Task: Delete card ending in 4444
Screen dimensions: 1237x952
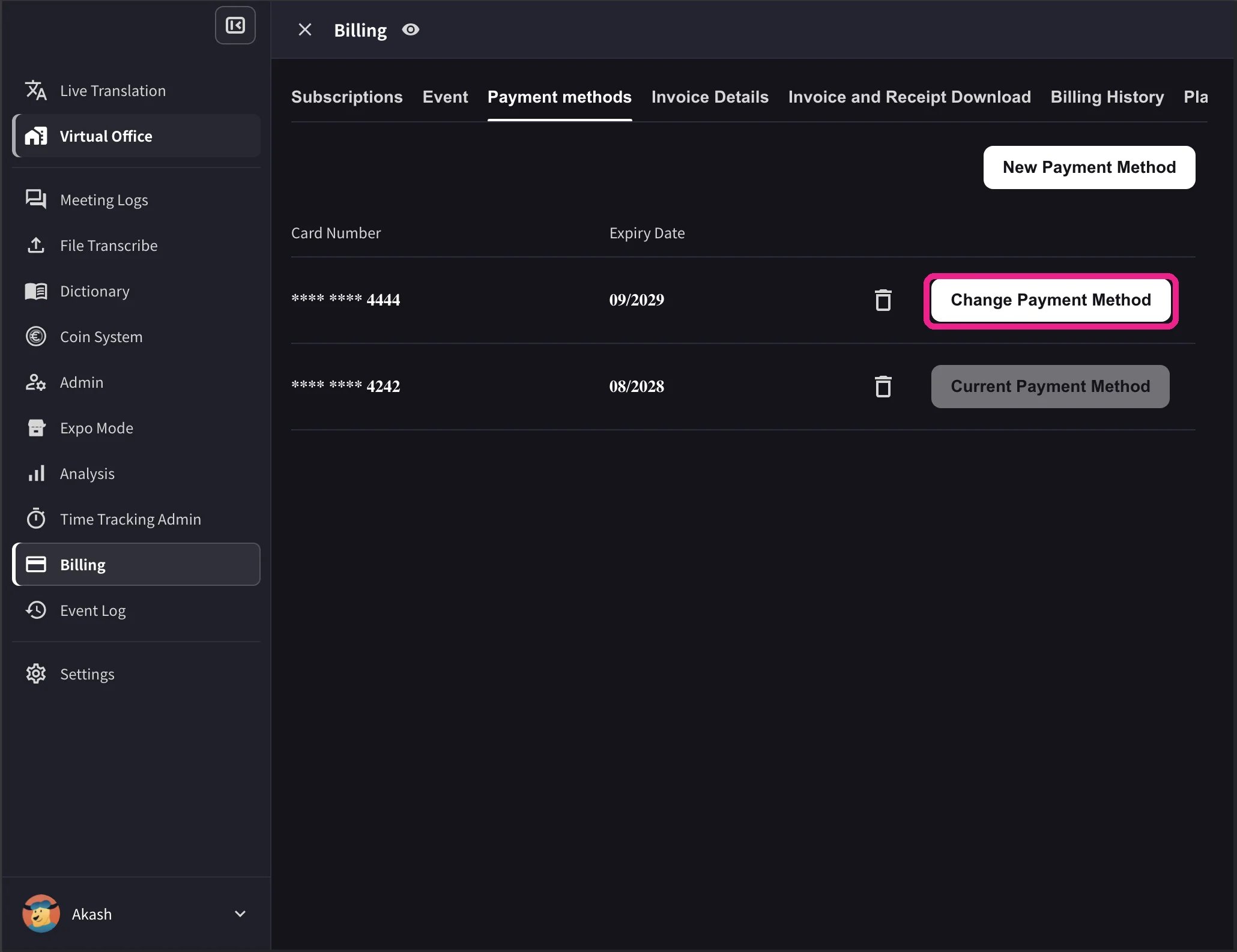Action: tap(883, 300)
